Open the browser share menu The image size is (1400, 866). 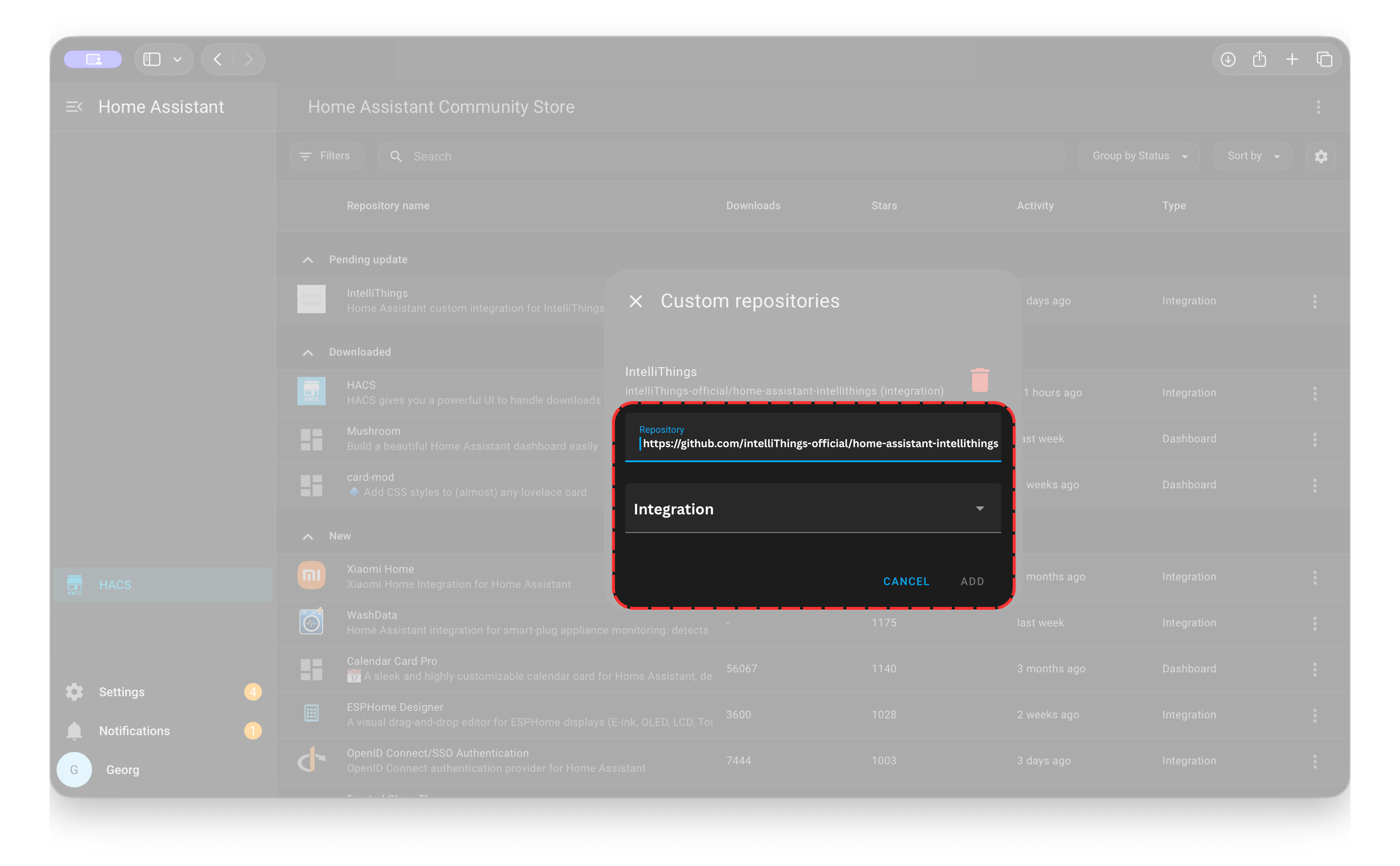(1259, 59)
